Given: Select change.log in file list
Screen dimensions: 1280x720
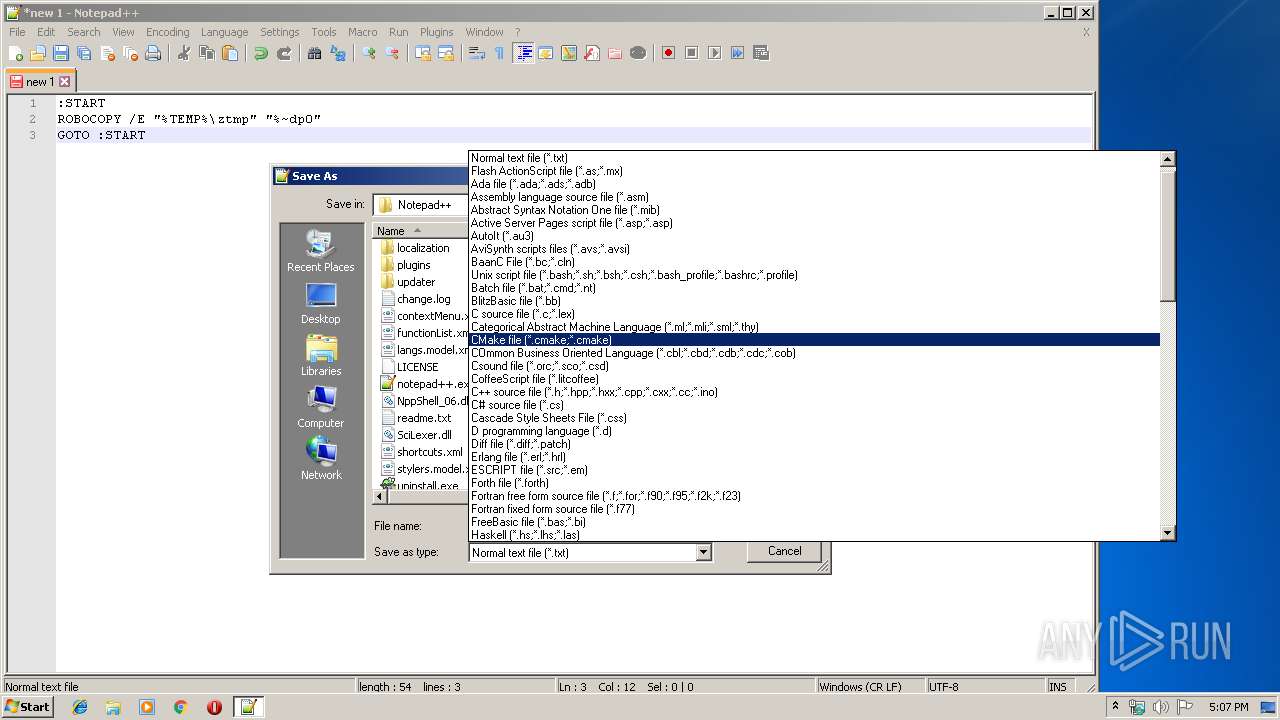Looking at the screenshot, I should [415, 299].
